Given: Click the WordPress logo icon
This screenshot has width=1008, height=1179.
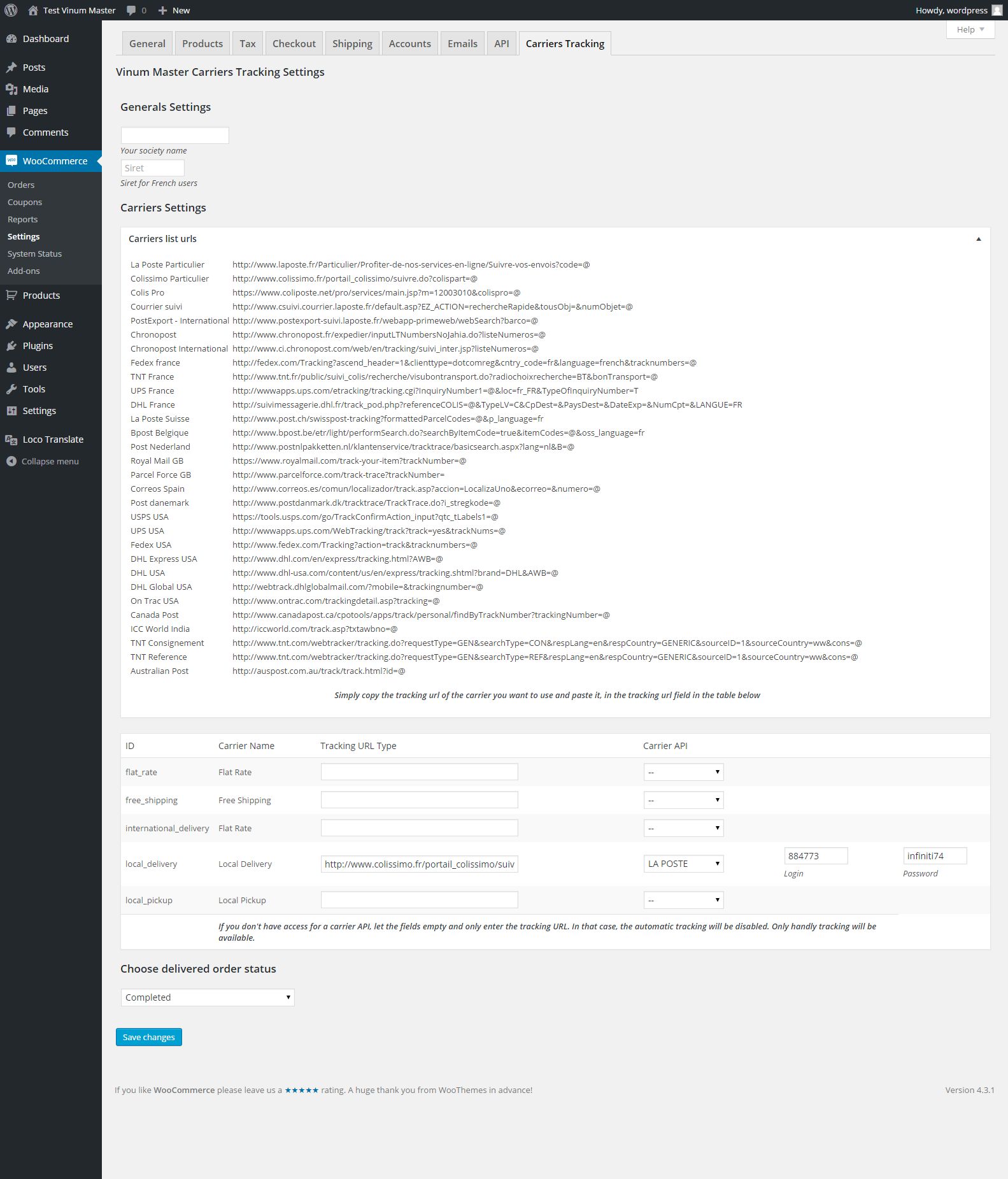Looking at the screenshot, I should point(11,10).
